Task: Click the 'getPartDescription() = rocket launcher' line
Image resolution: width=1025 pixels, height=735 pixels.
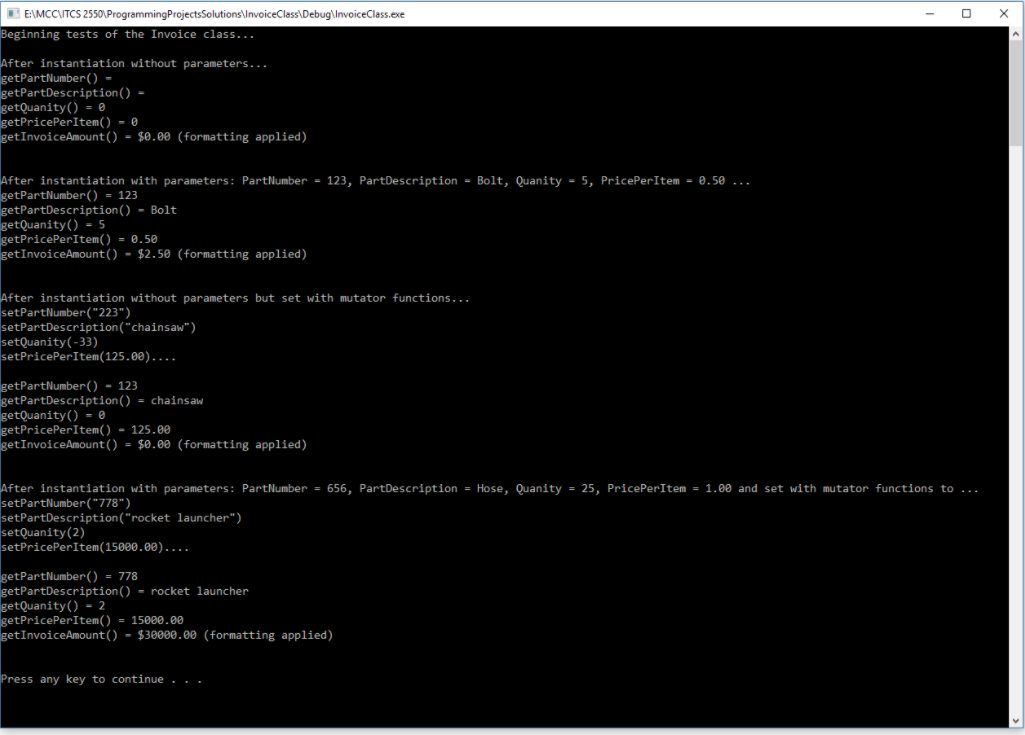Action: point(125,591)
